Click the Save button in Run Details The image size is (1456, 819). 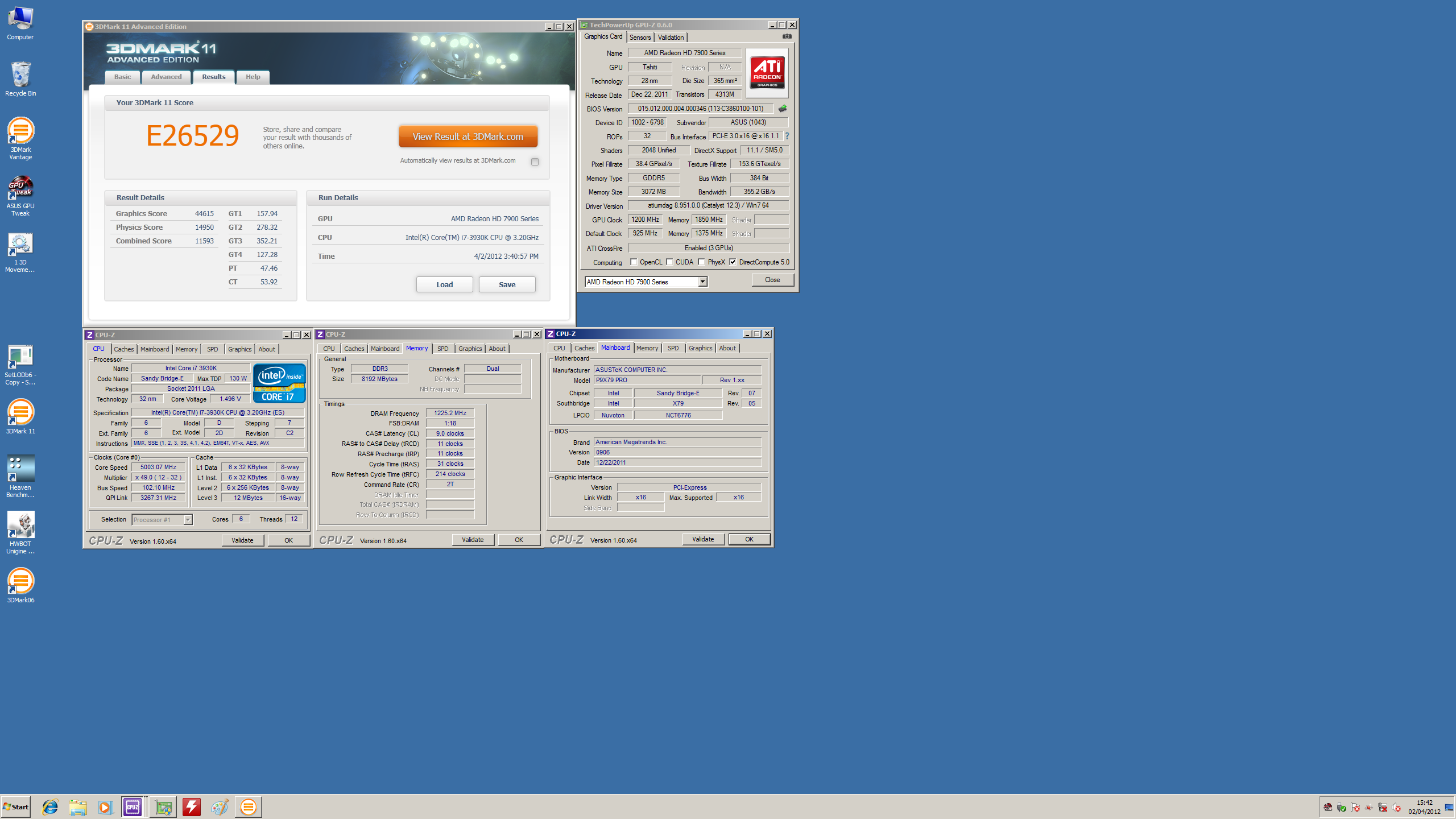tap(507, 284)
